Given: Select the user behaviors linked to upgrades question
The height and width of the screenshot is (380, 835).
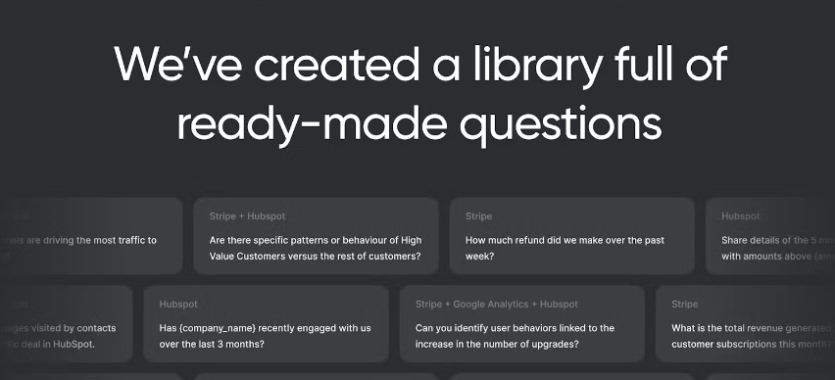Looking at the screenshot, I should click(522, 324).
